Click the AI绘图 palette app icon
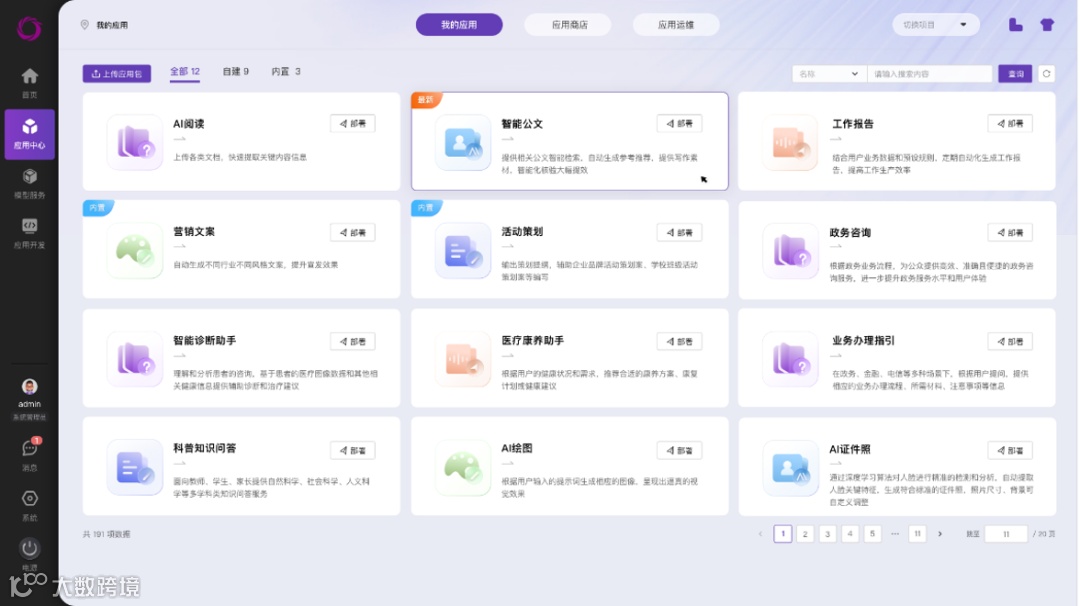1080x606 pixels. point(462,468)
